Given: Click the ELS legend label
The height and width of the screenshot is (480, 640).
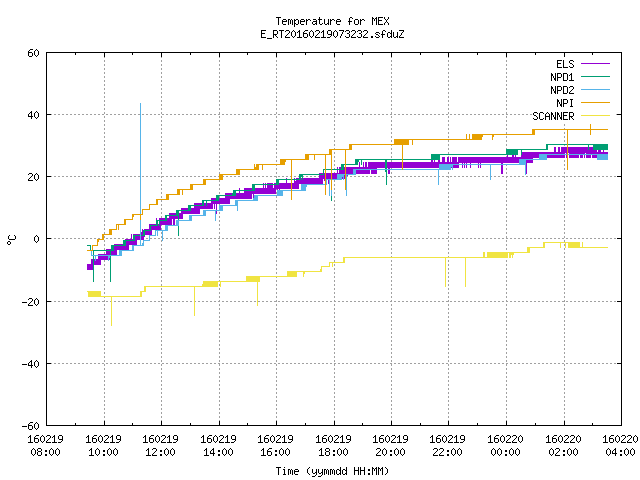Looking at the screenshot, I should [565, 64].
